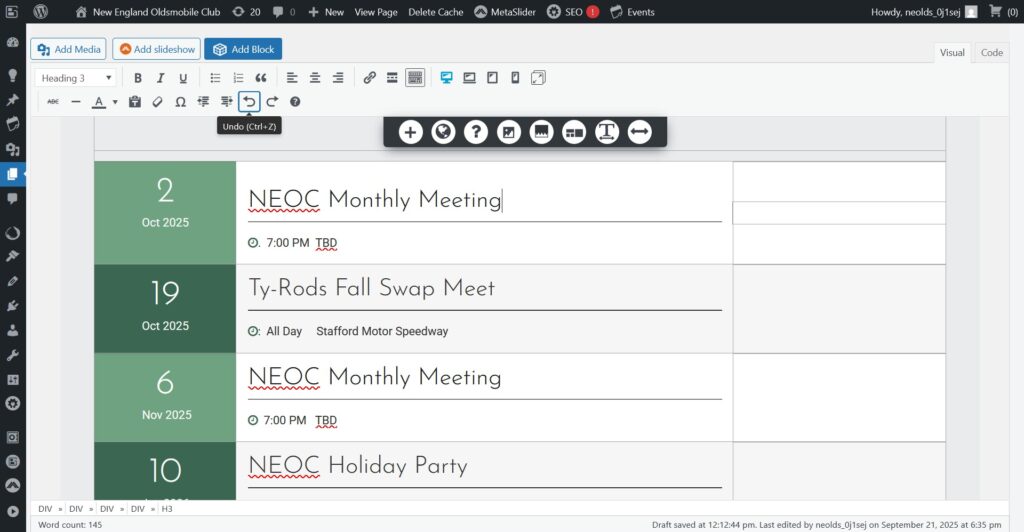Click the Add Block button
1024x532 pixels.
(x=243, y=49)
